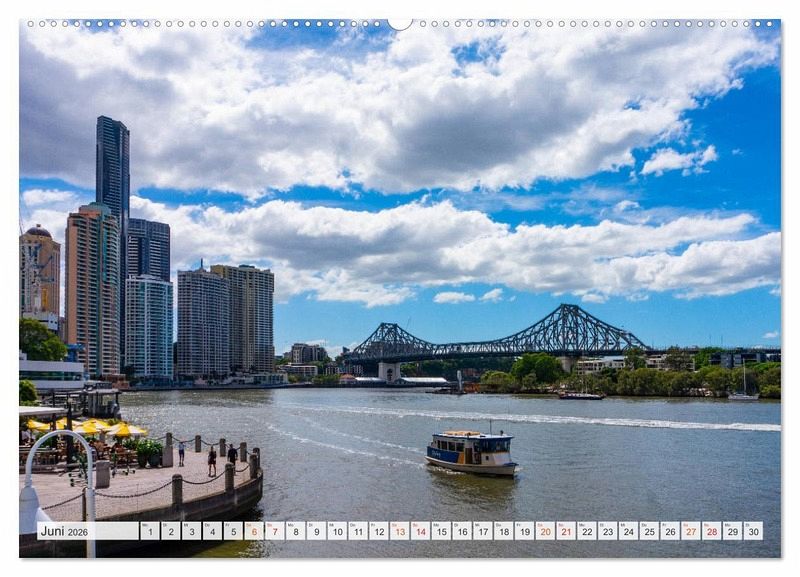Select Saturday day 13 cell
The image size is (800, 577).
click(x=399, y=531)
